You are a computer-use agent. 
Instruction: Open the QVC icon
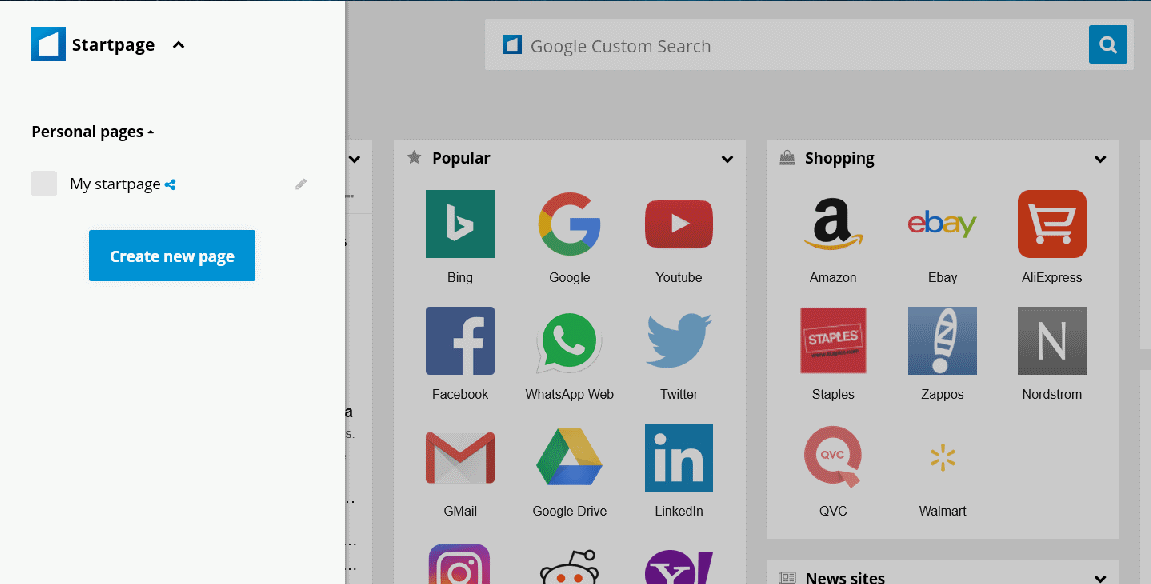(x=833, y=458)
